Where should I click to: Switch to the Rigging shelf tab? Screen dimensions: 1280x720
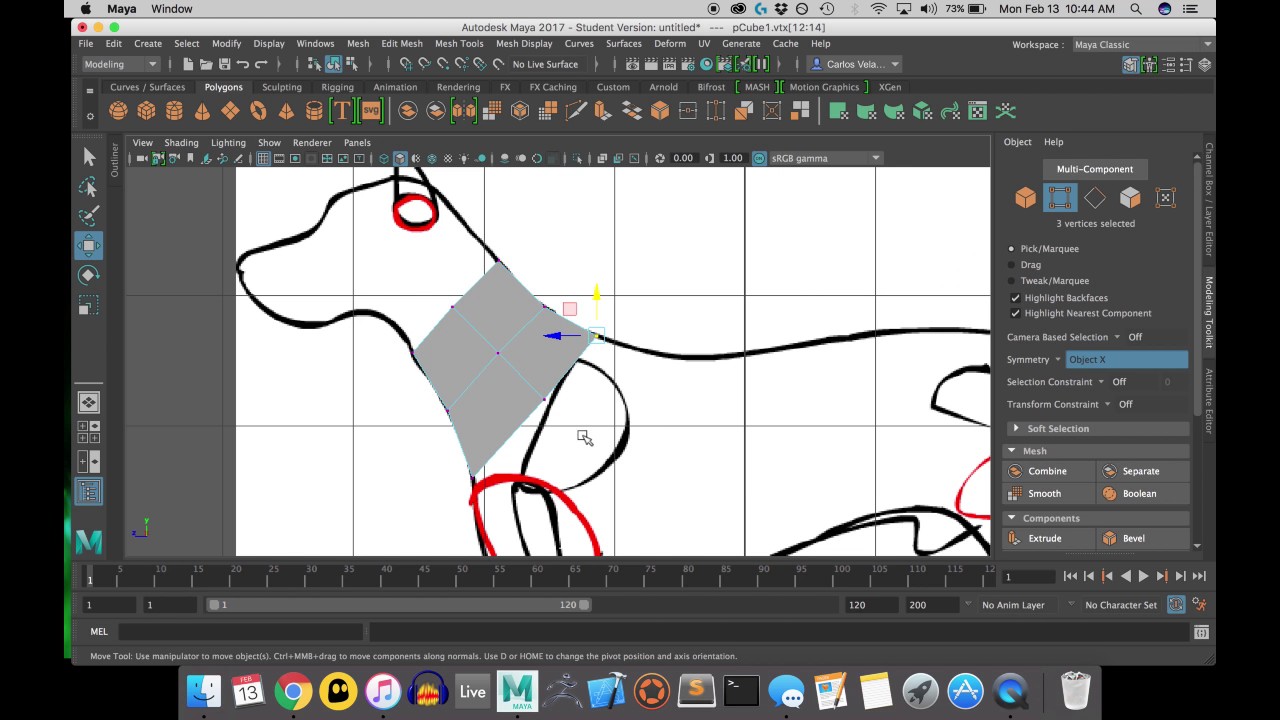(x=337, y=87)
